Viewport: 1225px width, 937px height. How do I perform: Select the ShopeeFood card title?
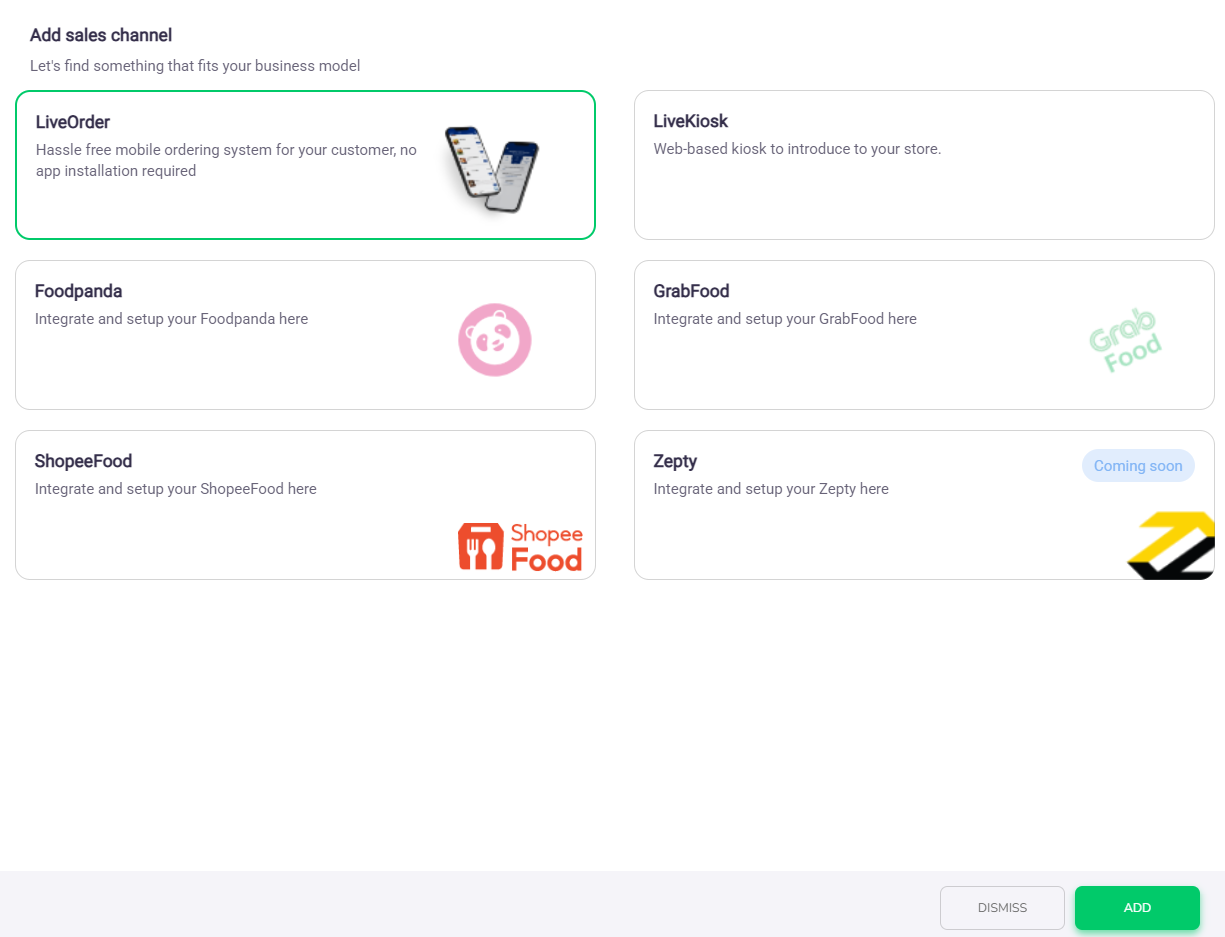[83, 461]
